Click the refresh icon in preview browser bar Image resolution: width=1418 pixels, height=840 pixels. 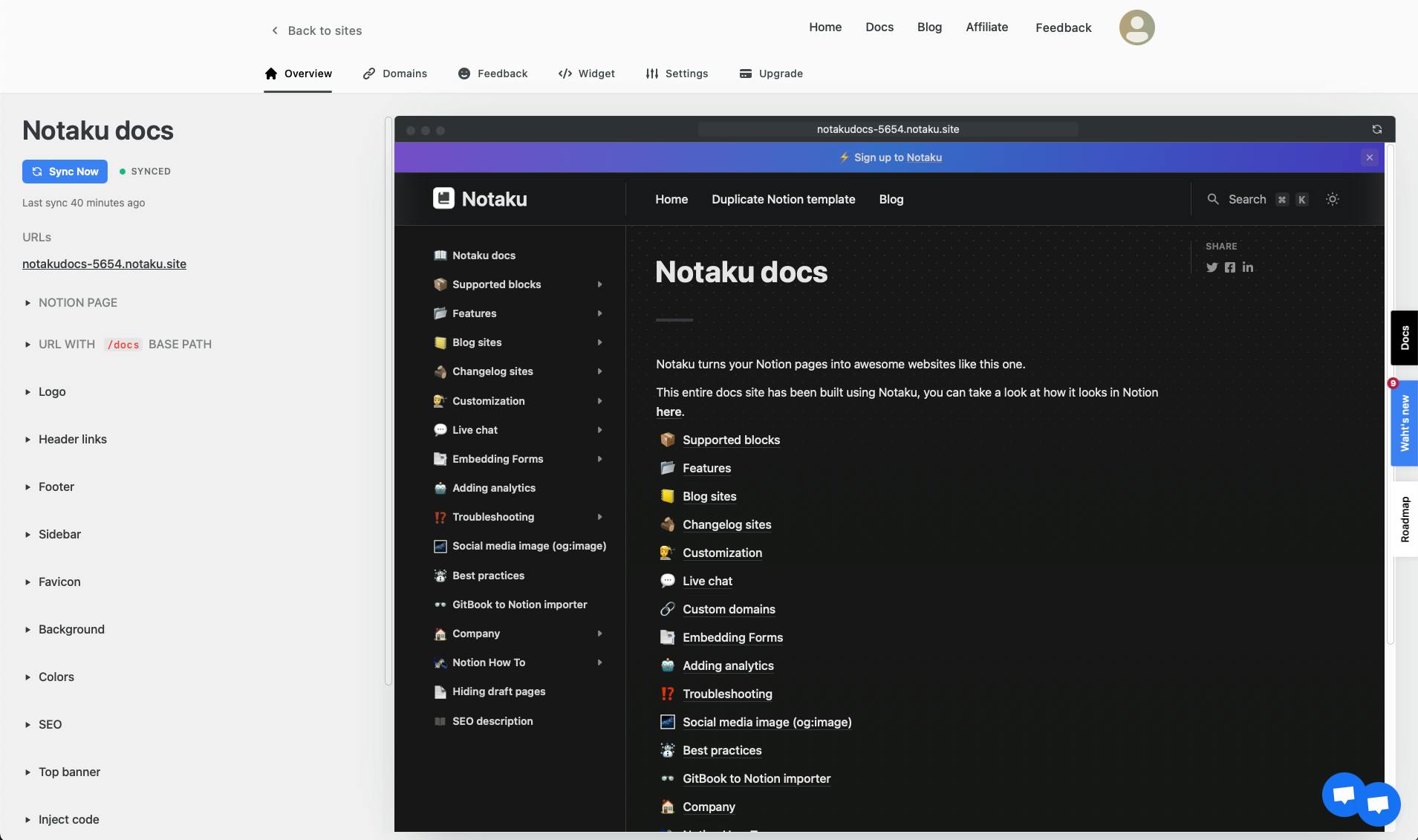coord(1376,129)
